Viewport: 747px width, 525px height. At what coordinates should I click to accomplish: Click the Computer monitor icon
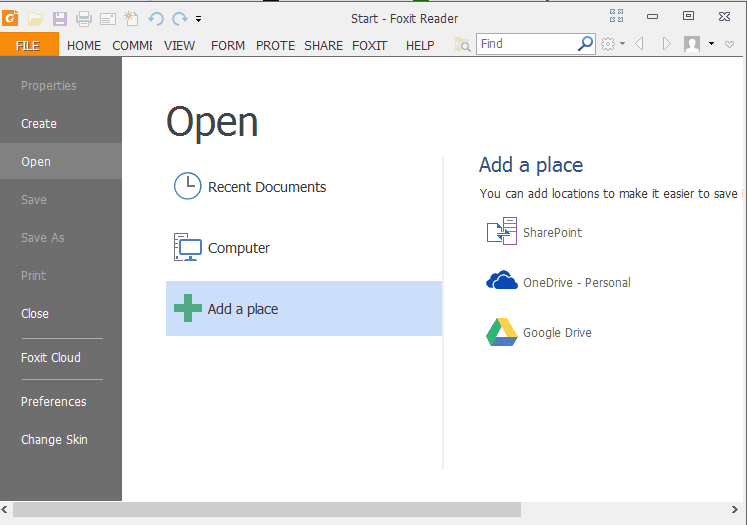188,247
